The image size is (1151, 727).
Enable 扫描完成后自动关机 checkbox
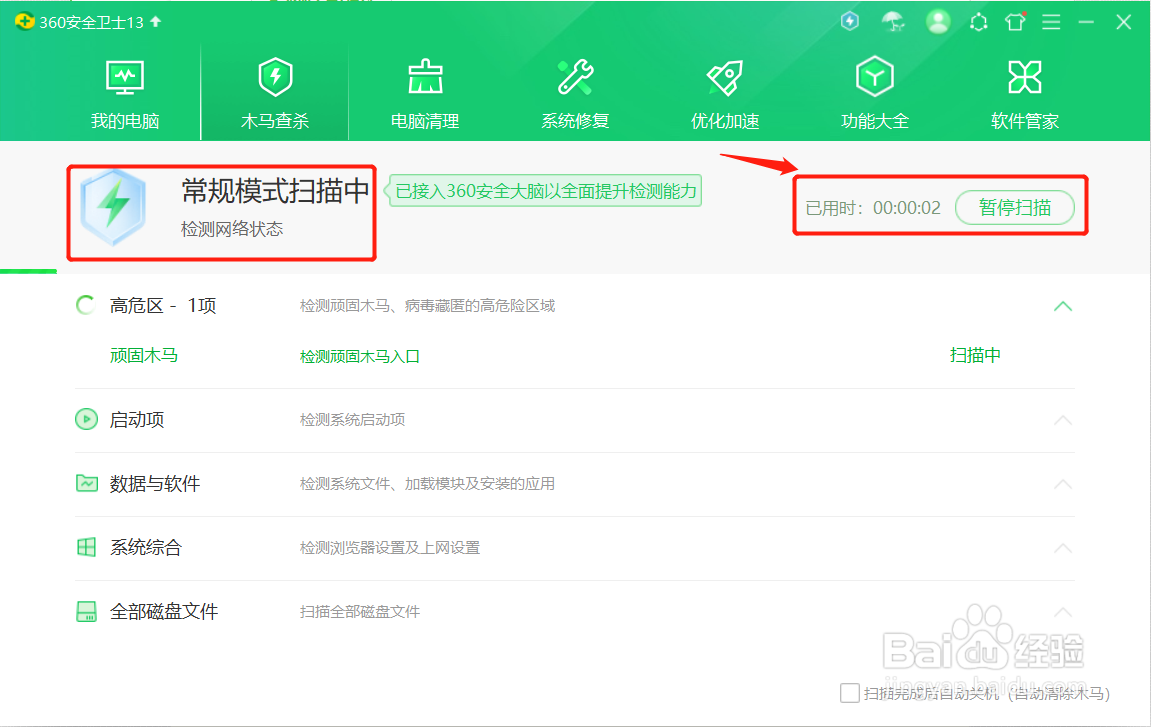(x=850, y=692)
